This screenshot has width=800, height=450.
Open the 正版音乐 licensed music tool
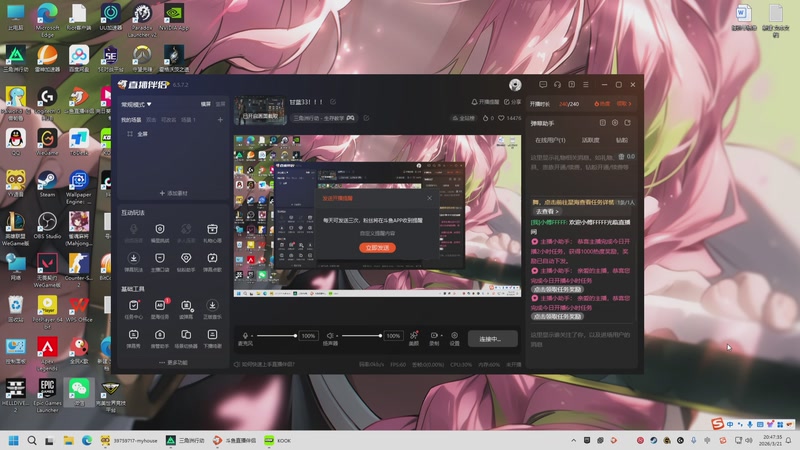pyautogui.click(x=212, y=309)
